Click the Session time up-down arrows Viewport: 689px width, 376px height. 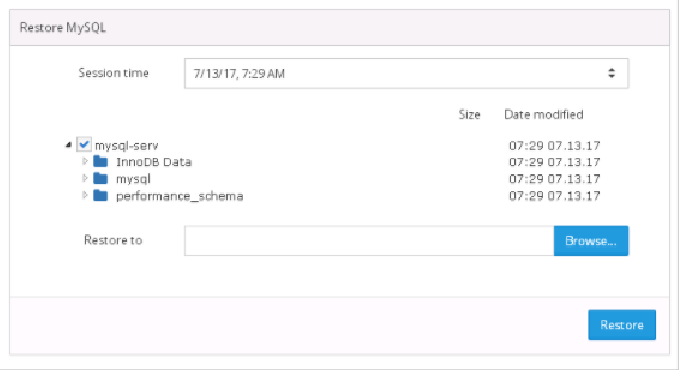pyautogui.click(x=611, y=73)
